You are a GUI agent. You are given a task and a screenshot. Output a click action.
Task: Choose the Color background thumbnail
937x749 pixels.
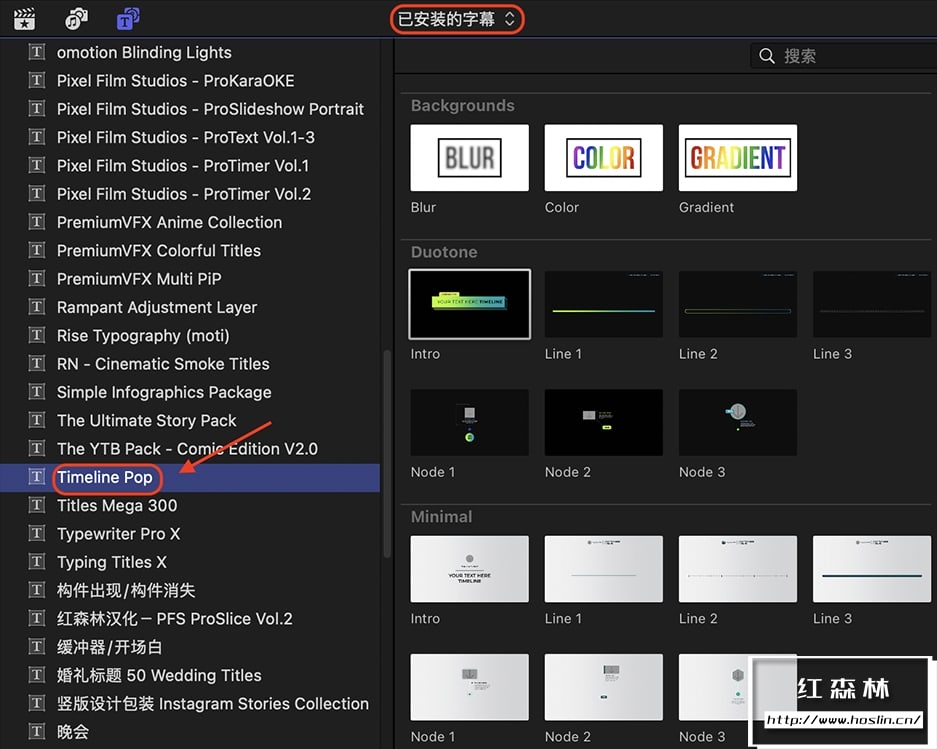pyautogui.click(x=604, y=158)
